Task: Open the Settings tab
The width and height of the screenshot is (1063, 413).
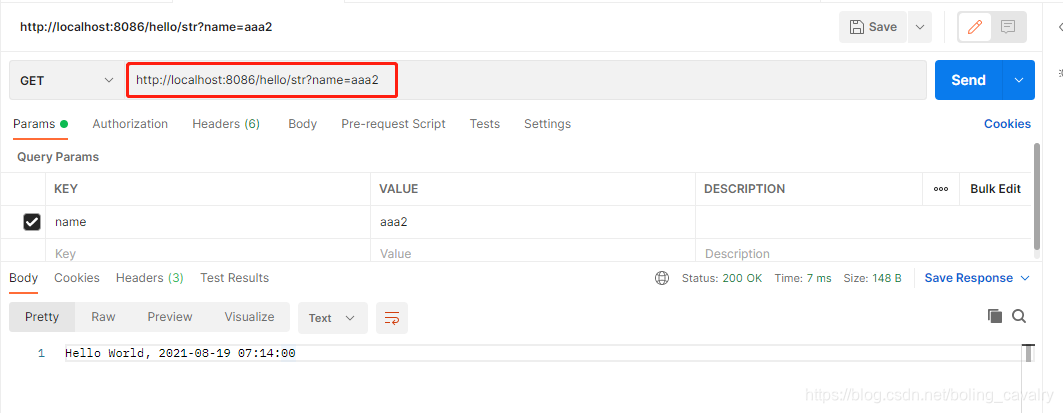Action: (547, 123)
